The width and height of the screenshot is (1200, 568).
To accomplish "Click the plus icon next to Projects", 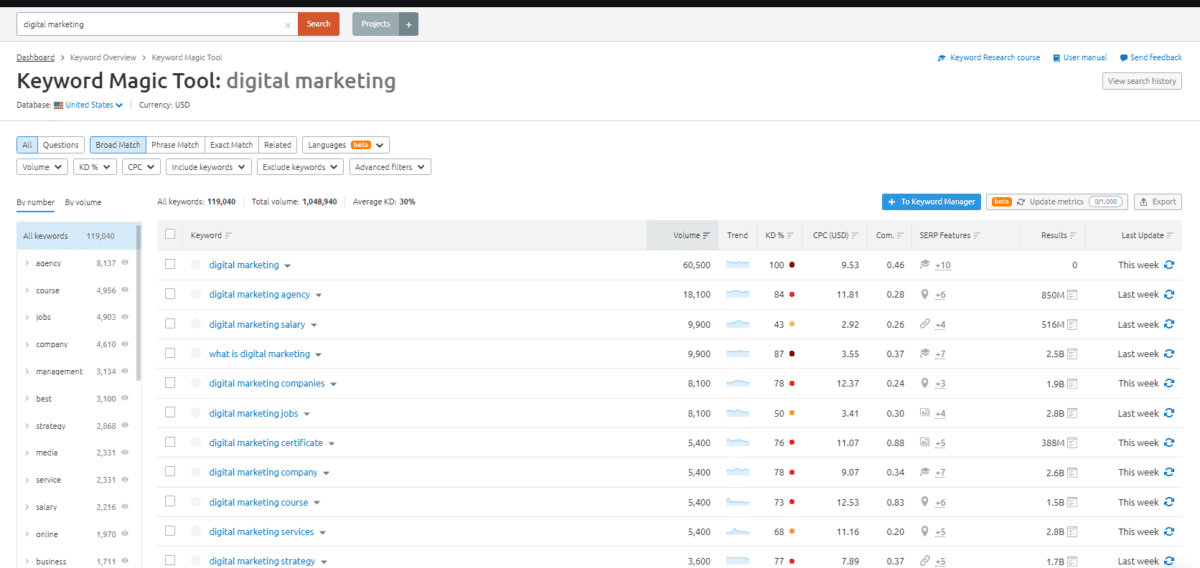I will pos(409,24).
